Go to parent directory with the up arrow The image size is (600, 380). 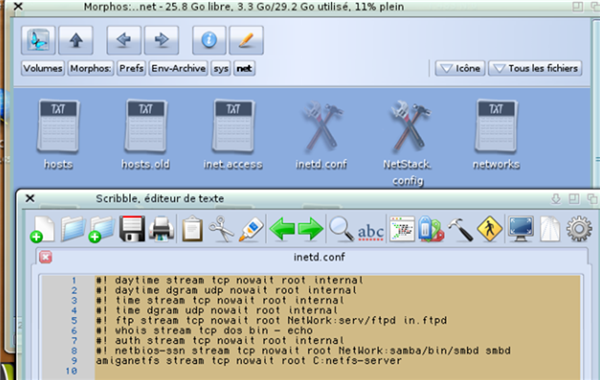coord(76,40)
